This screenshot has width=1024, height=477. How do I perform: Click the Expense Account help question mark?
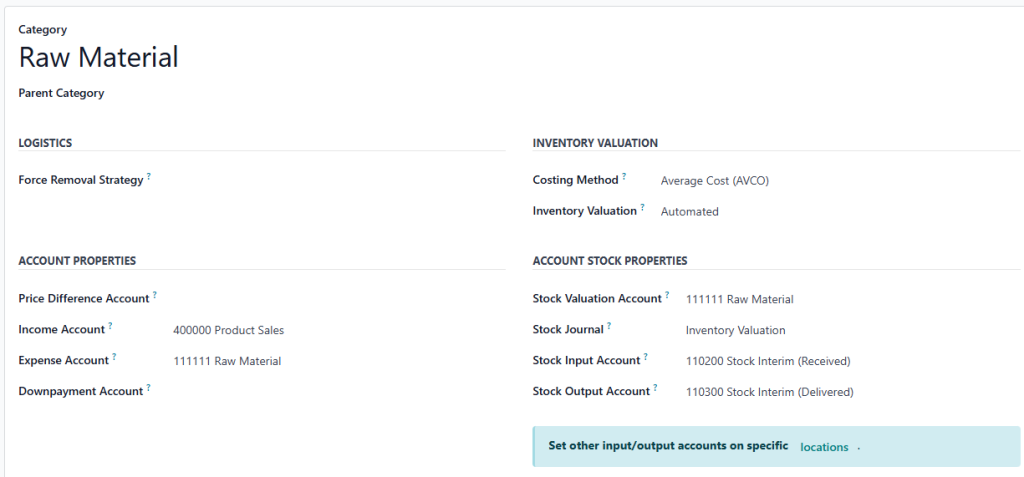[114, 357]
